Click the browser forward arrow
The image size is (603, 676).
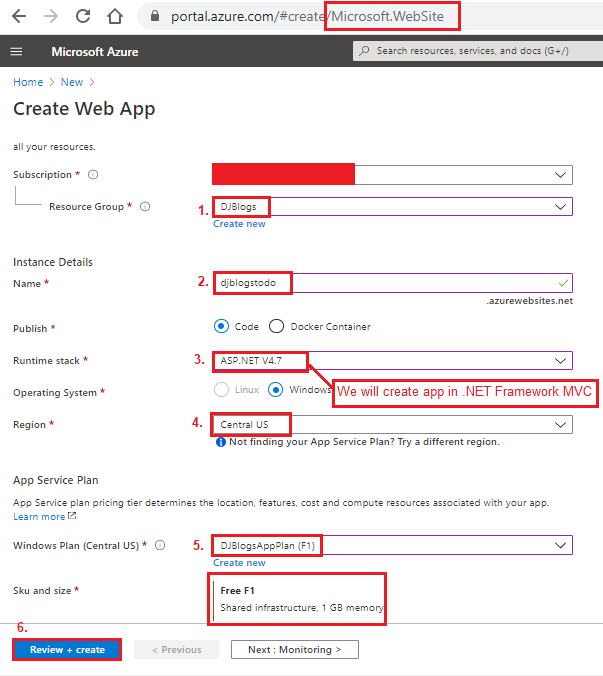coord(51,16)
